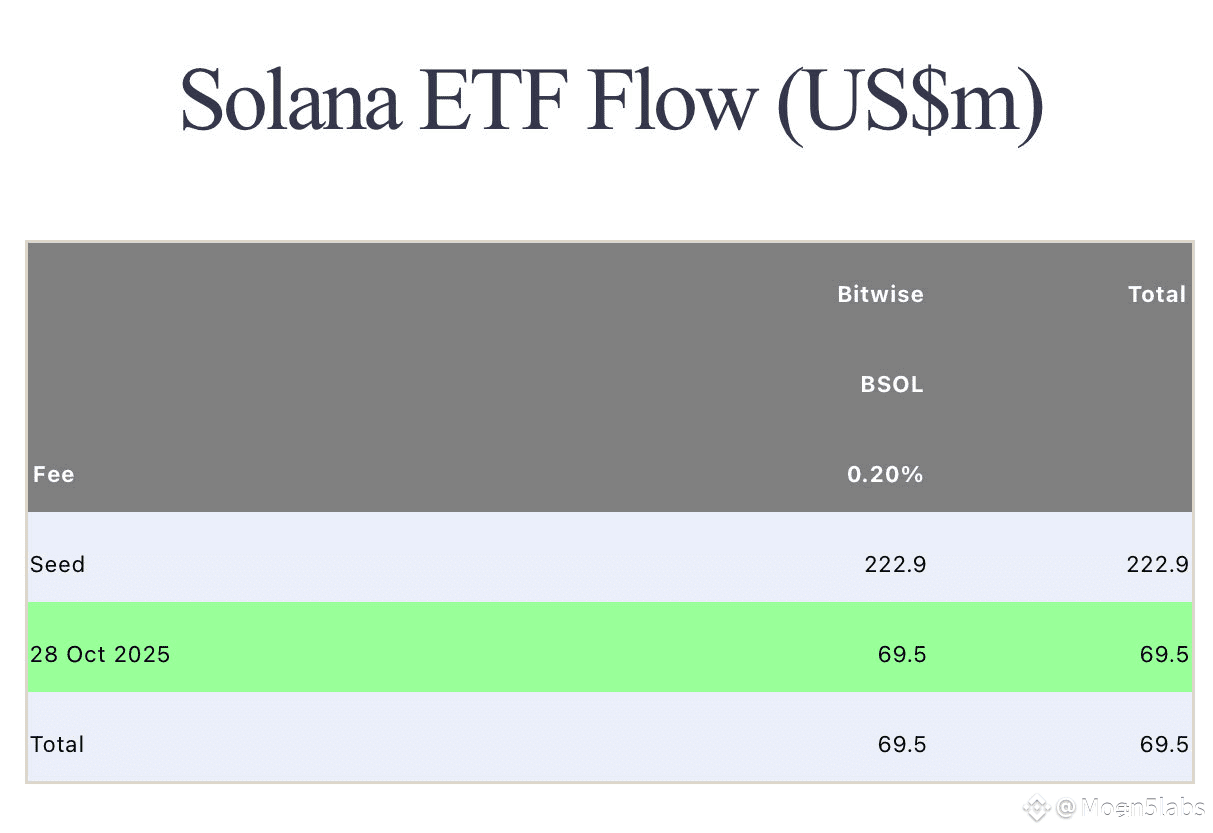Viewport: 1213px width, 833px height.
Task: Select Seed value in Total column
Action: point(1157,564)
